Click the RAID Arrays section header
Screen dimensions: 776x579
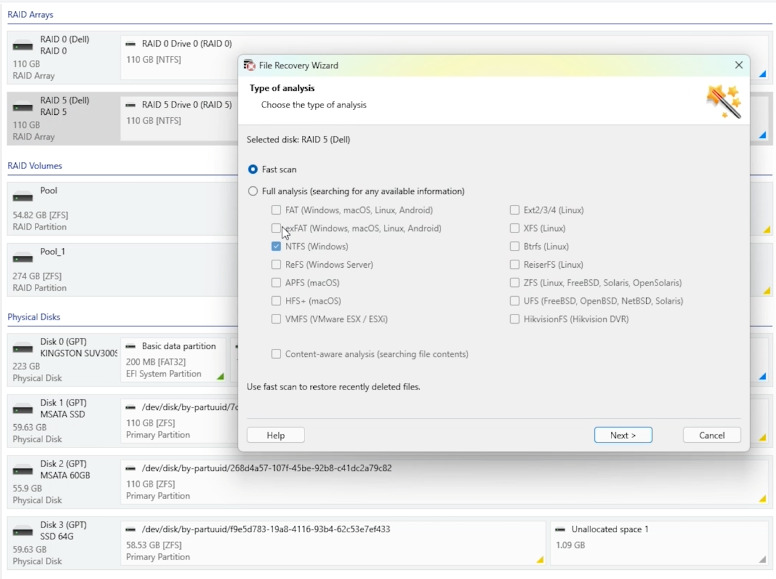click(x=30, y=14)
